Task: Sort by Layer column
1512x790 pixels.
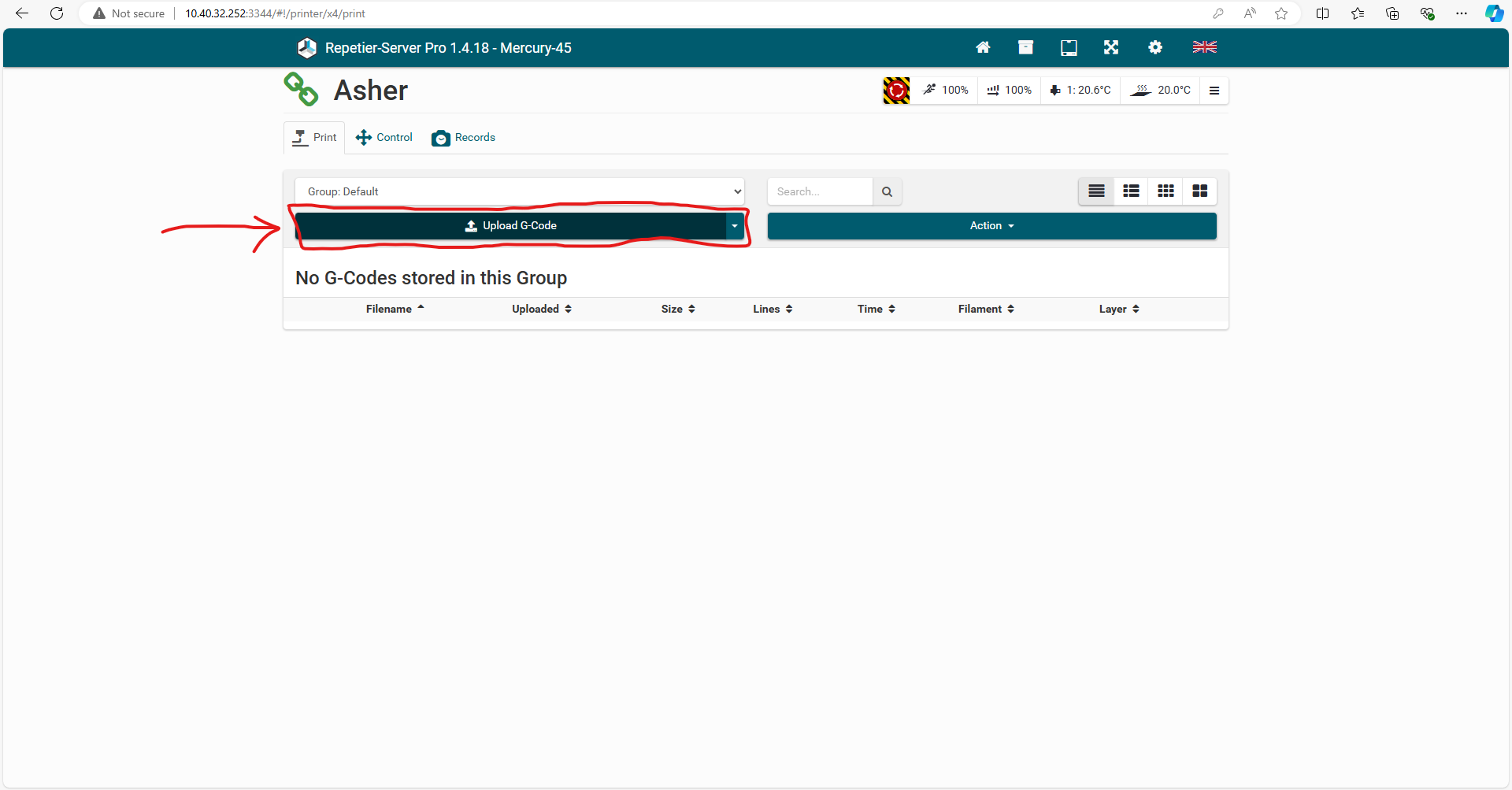Action: coord(1119,309)
